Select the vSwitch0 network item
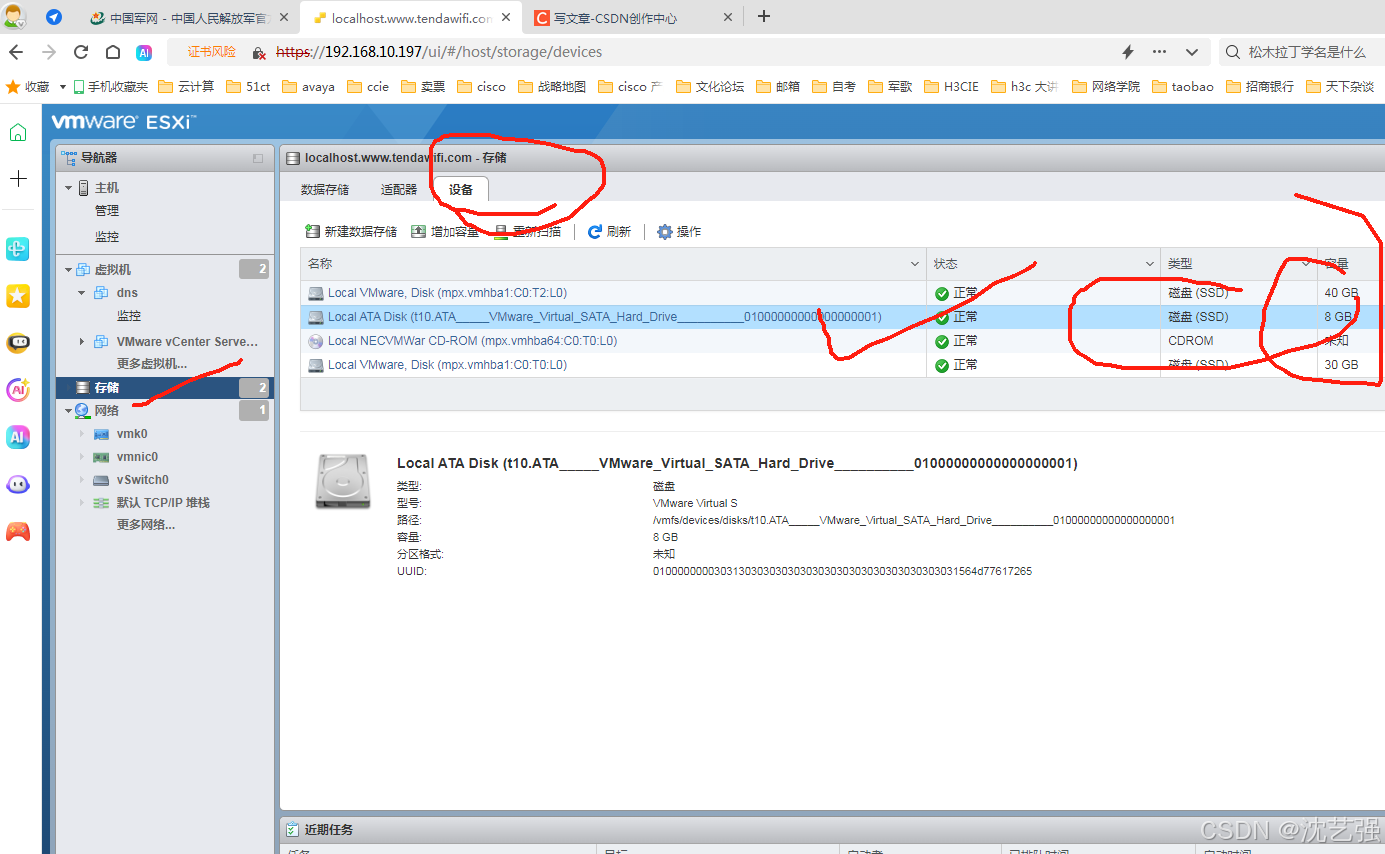 [x=142, y=480]
